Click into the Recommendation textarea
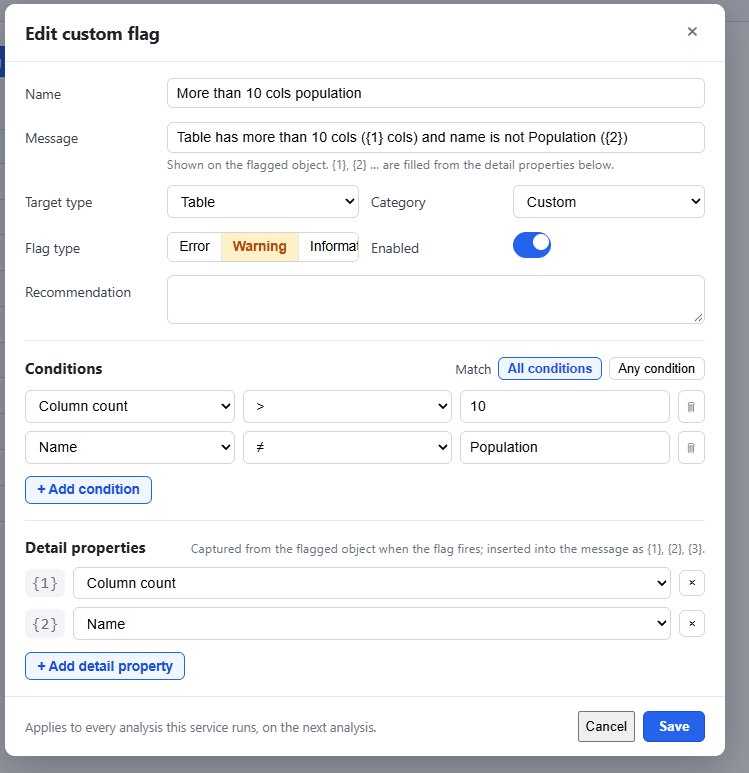Viewport: 749px width, 773px height. (x=435, y=299)
